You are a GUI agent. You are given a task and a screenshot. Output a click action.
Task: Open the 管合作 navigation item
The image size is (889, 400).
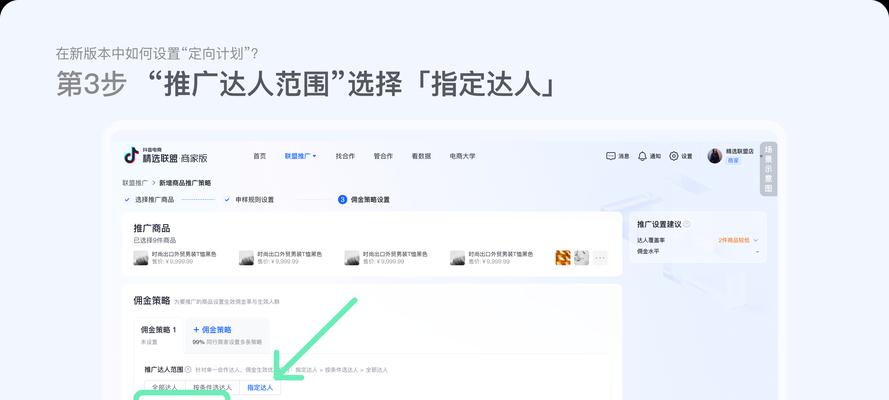point(383,156)
